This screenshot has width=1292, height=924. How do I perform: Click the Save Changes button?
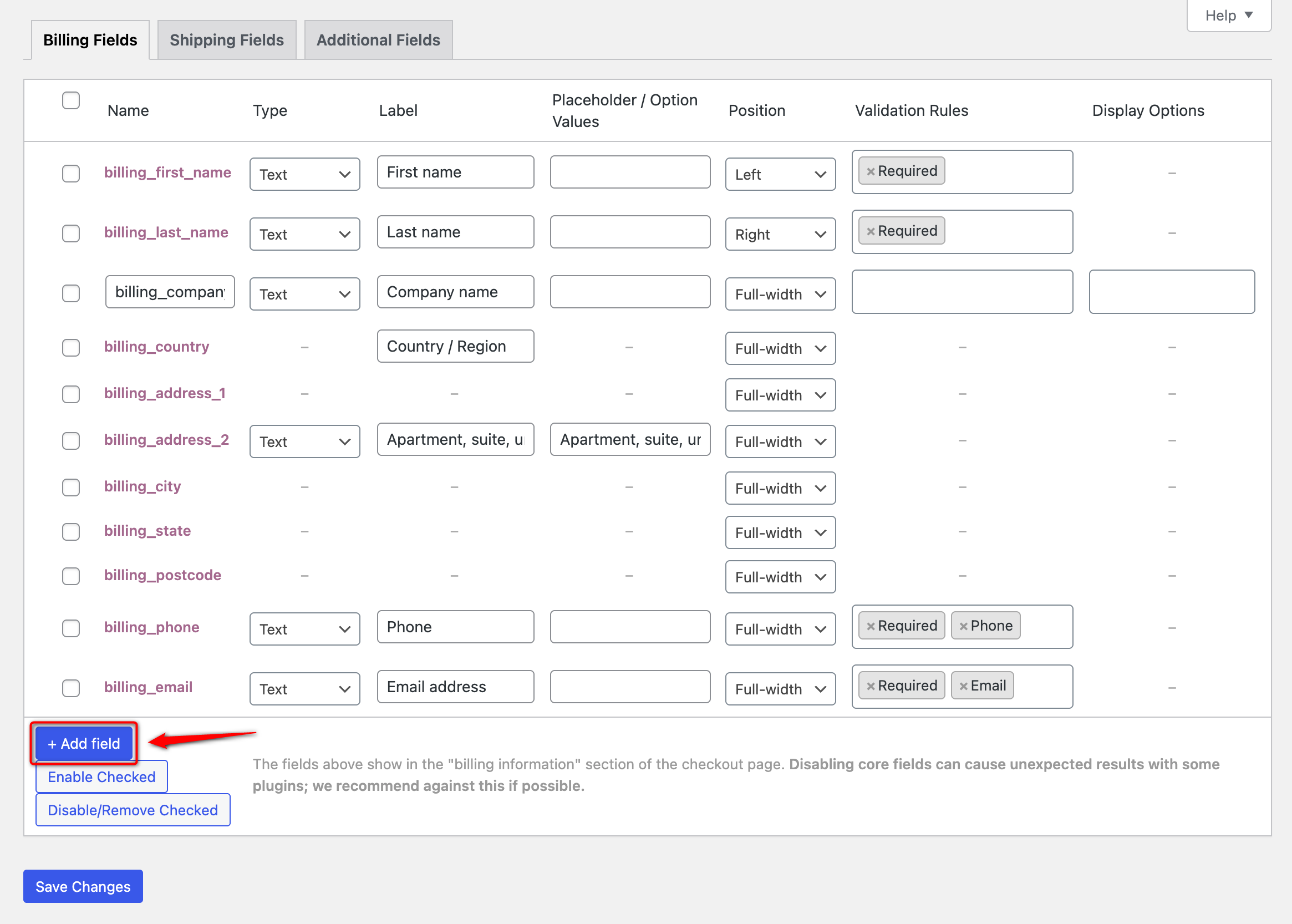click(x=83, y=886)
